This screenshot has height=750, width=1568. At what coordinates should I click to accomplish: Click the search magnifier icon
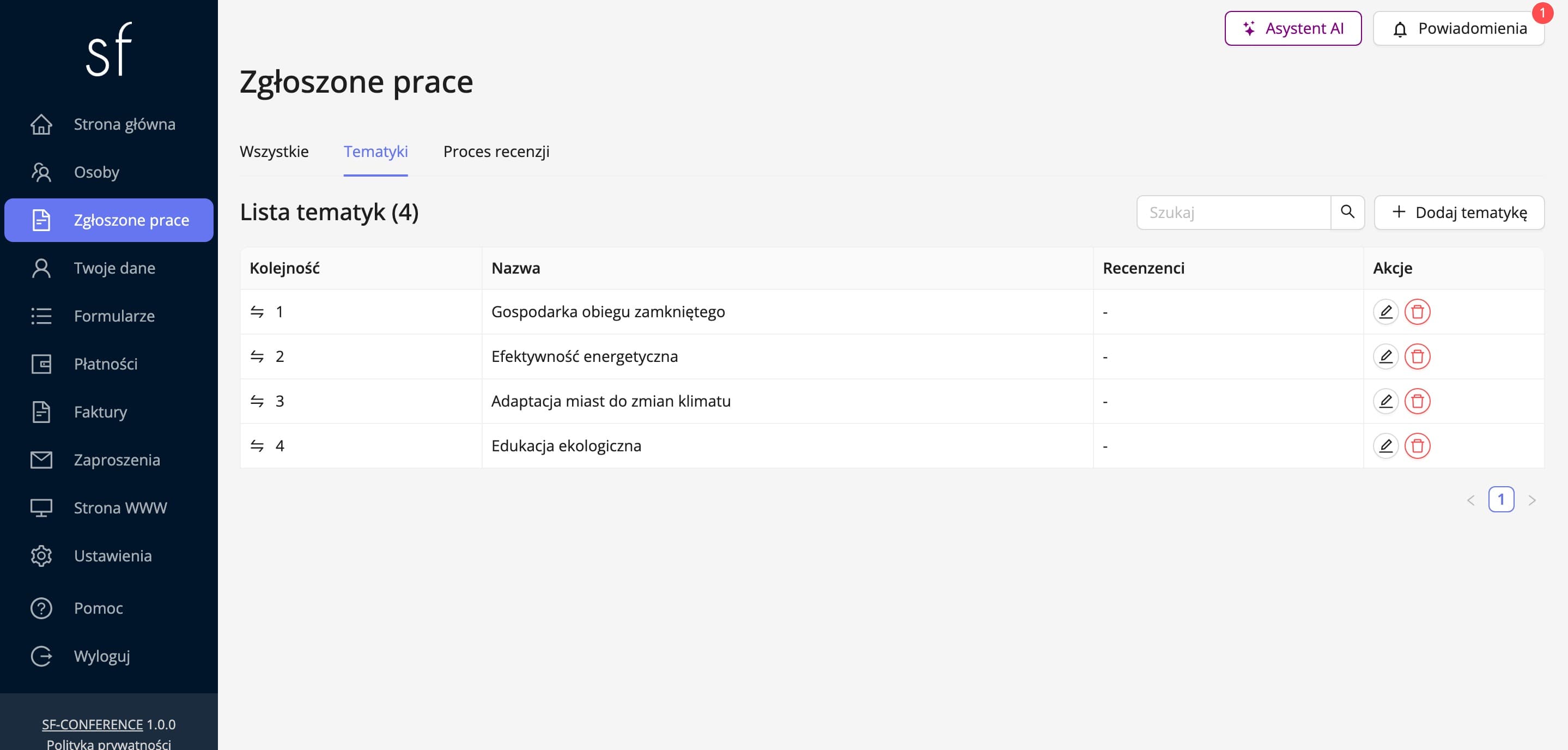point(1348,212)
